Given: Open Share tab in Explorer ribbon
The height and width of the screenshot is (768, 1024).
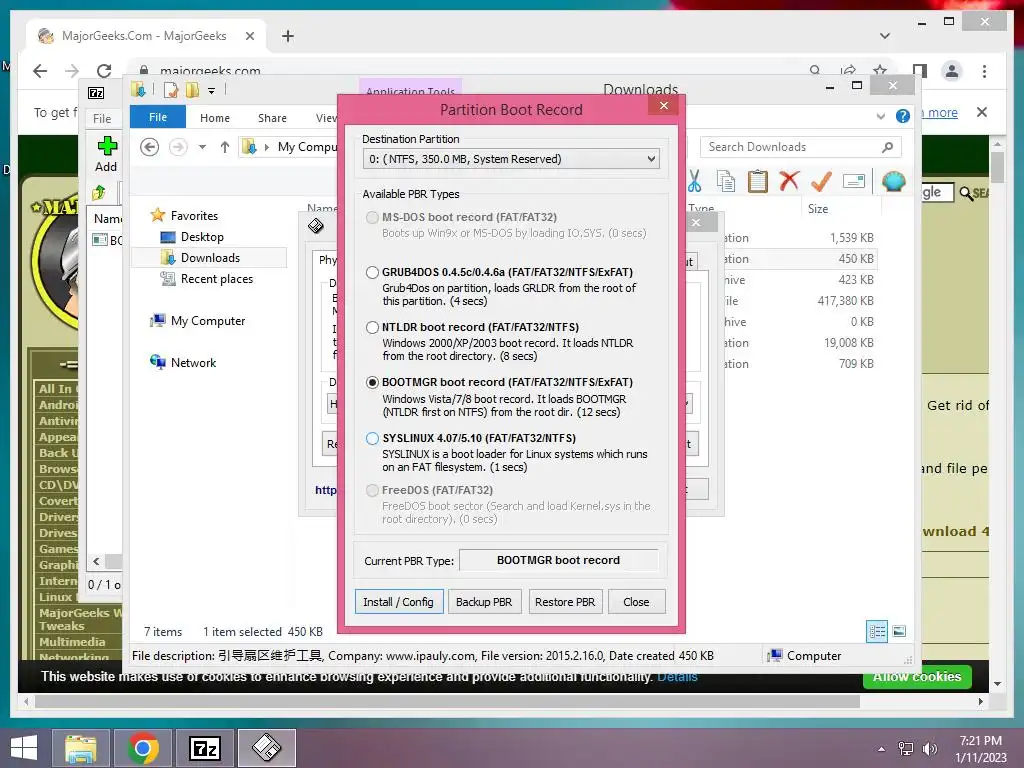Looking at the screenshot, I should tap(272, 118).
